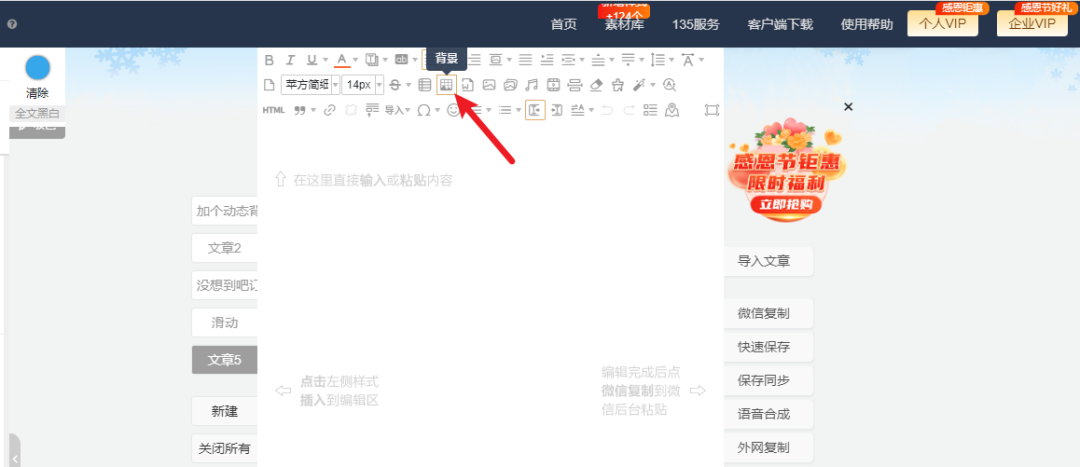
Task: Set the font color with the red-underlined A
Action: (x=342, y=60)
